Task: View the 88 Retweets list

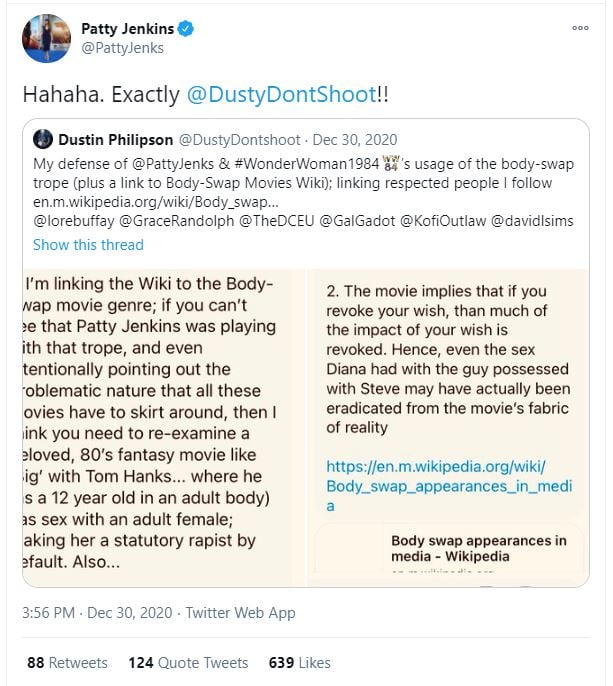Action: pyautogui.click(x=67, y=662)
